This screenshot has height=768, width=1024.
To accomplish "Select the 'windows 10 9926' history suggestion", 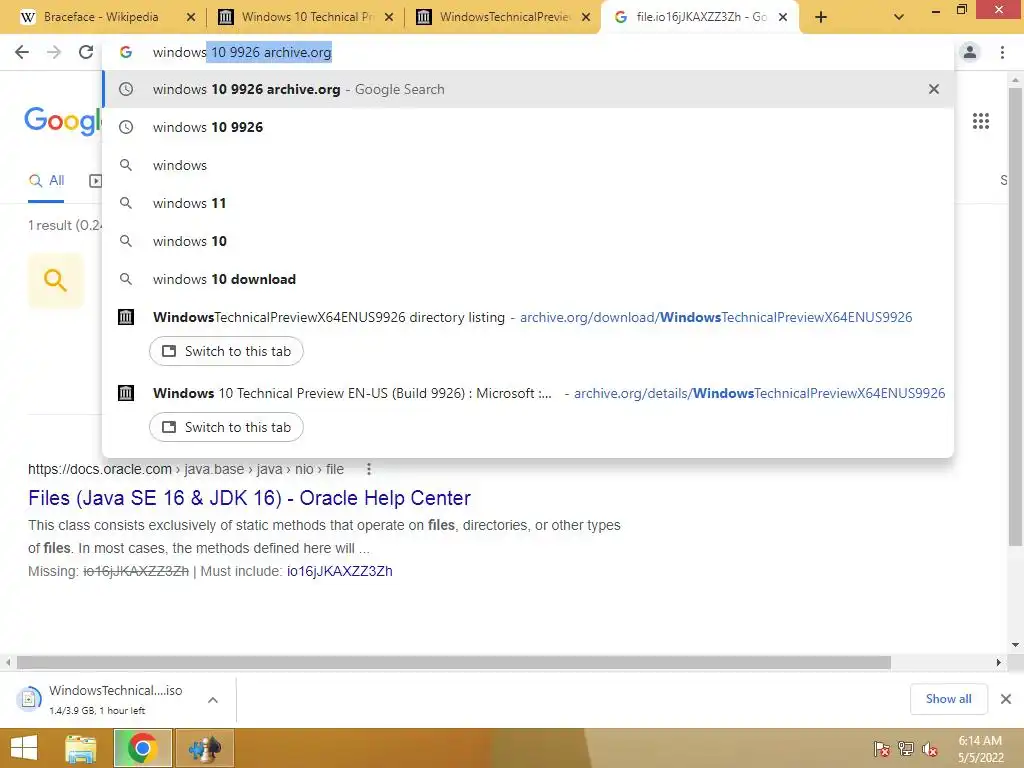I will click(528, 127).
